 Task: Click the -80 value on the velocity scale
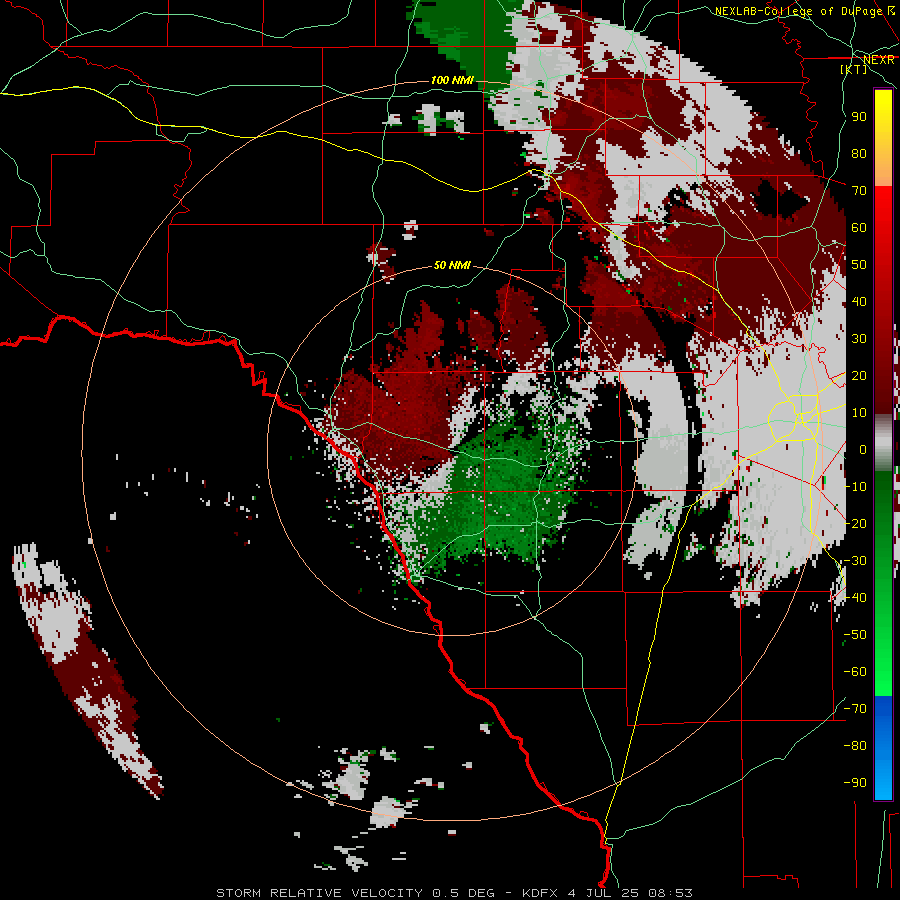pos(855,746)
